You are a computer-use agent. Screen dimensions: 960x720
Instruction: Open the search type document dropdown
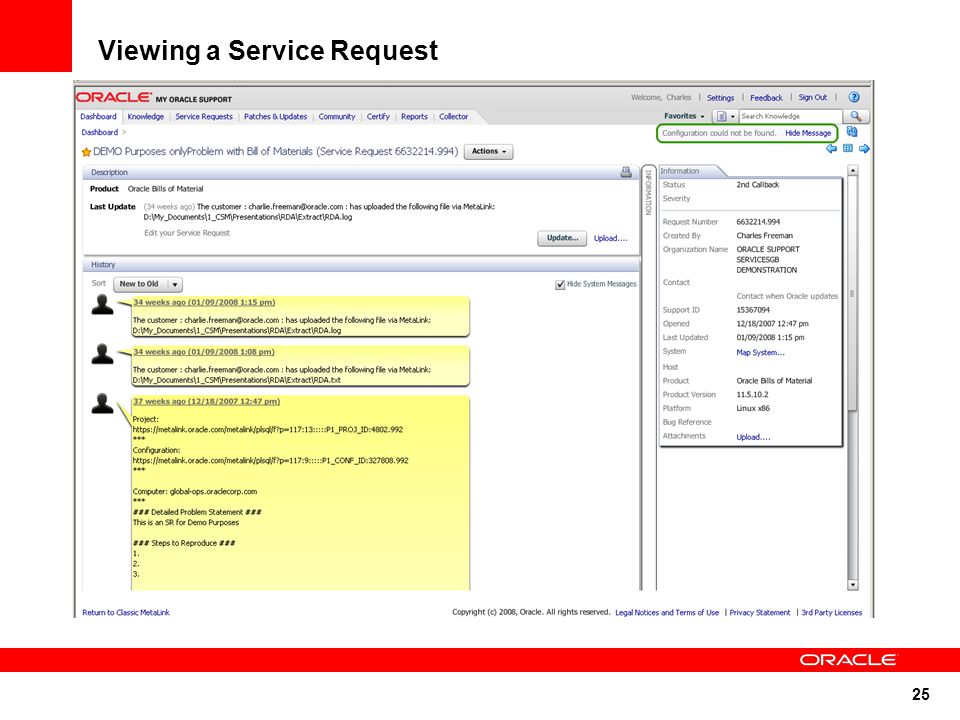[726, 116]
